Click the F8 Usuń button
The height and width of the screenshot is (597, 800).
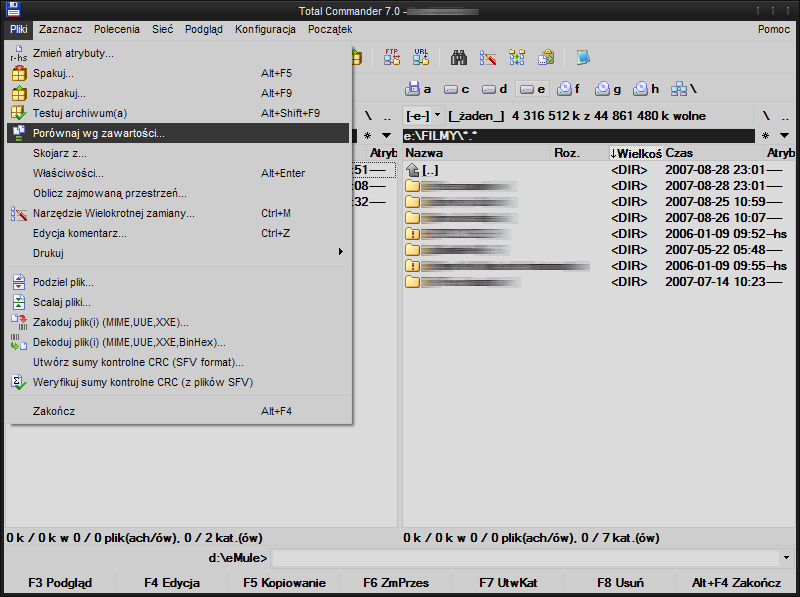pyautogui.click(x=620, y=583)
